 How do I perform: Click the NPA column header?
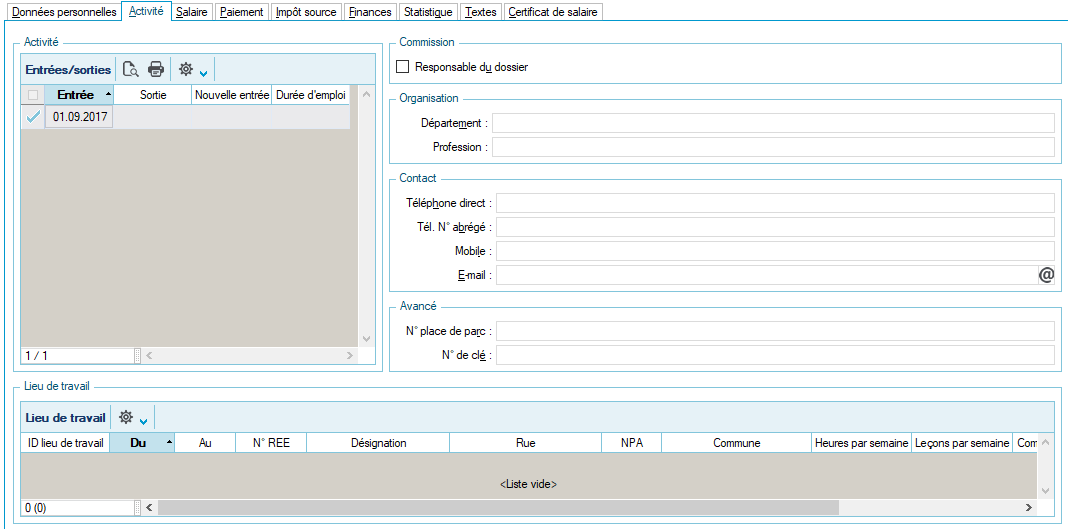point(631,443)
